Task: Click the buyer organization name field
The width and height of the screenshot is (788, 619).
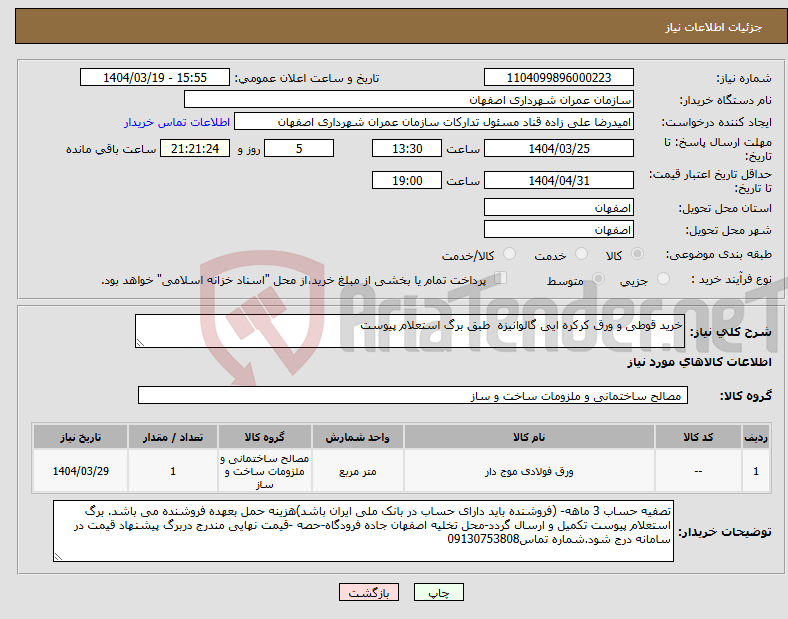Action: (409, 99)
